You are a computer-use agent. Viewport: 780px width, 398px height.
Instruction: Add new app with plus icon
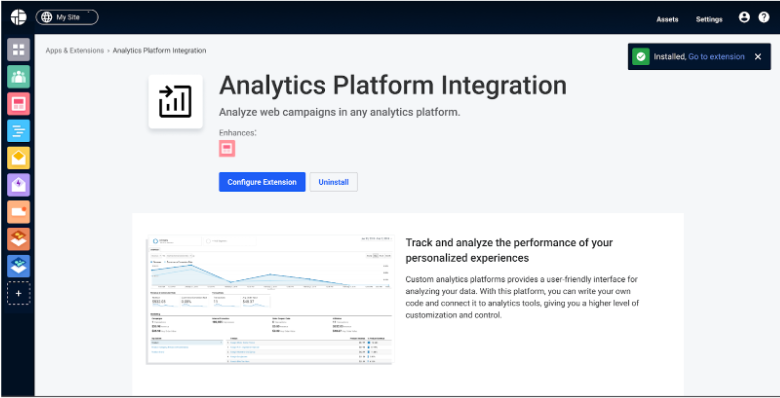tap(18, 294)
